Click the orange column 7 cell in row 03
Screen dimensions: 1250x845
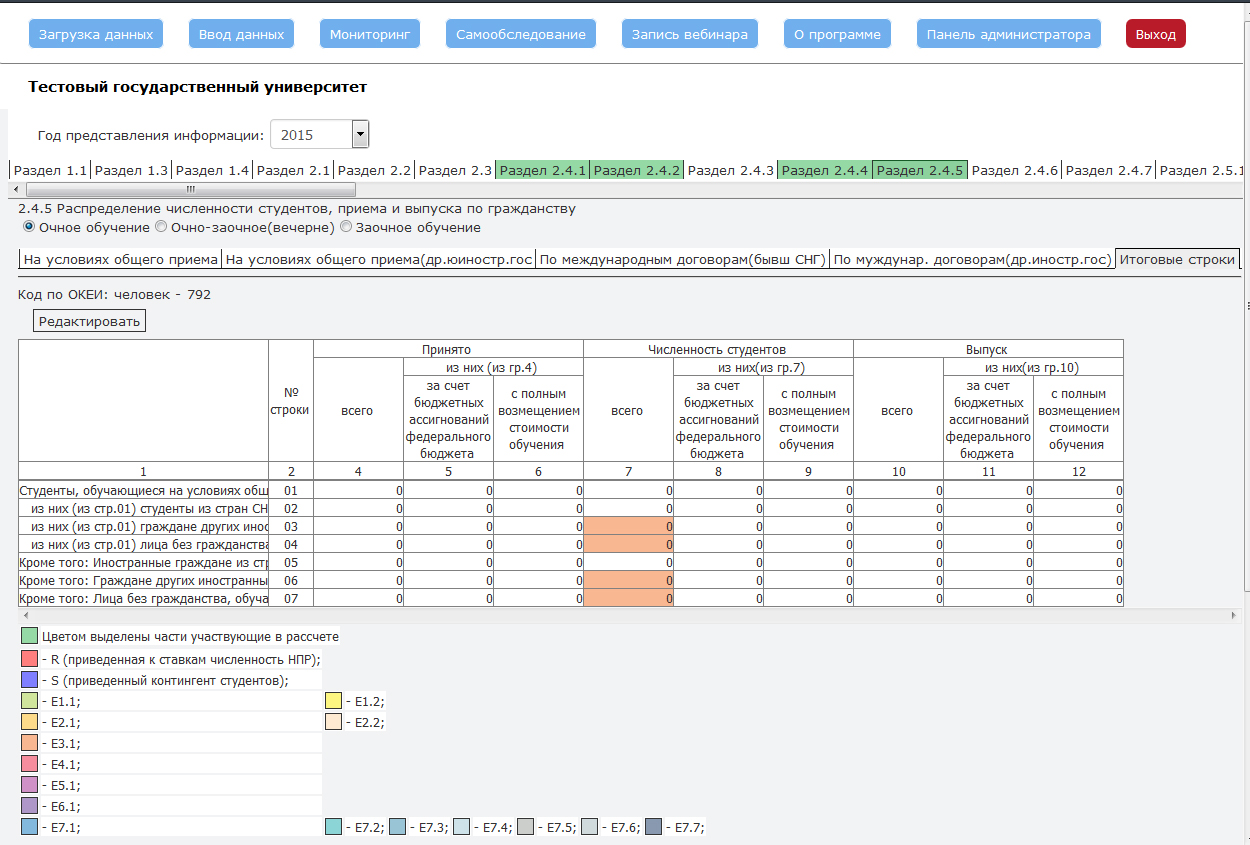click(628, 526)
